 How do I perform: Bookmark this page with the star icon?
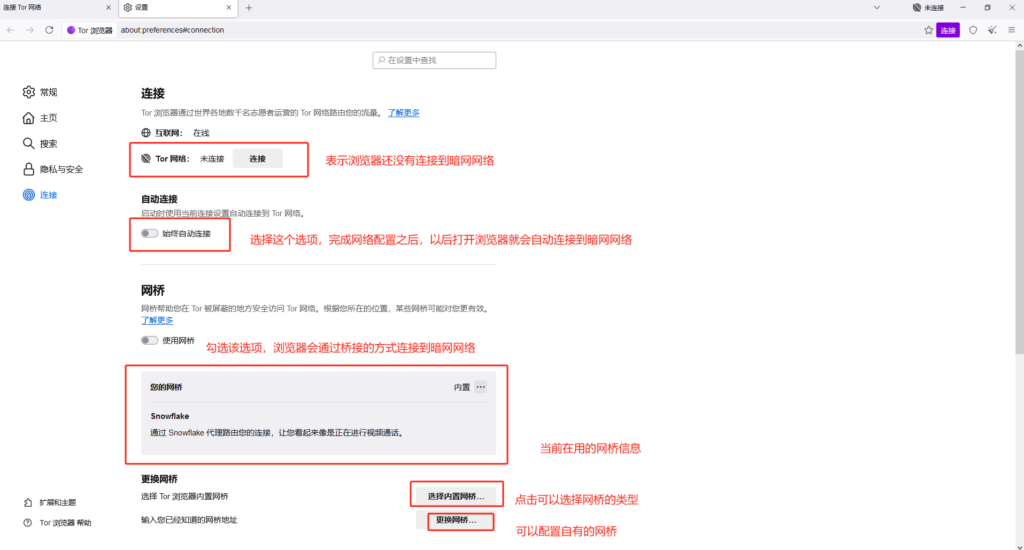pyautogui.click(x=928, y=30)
